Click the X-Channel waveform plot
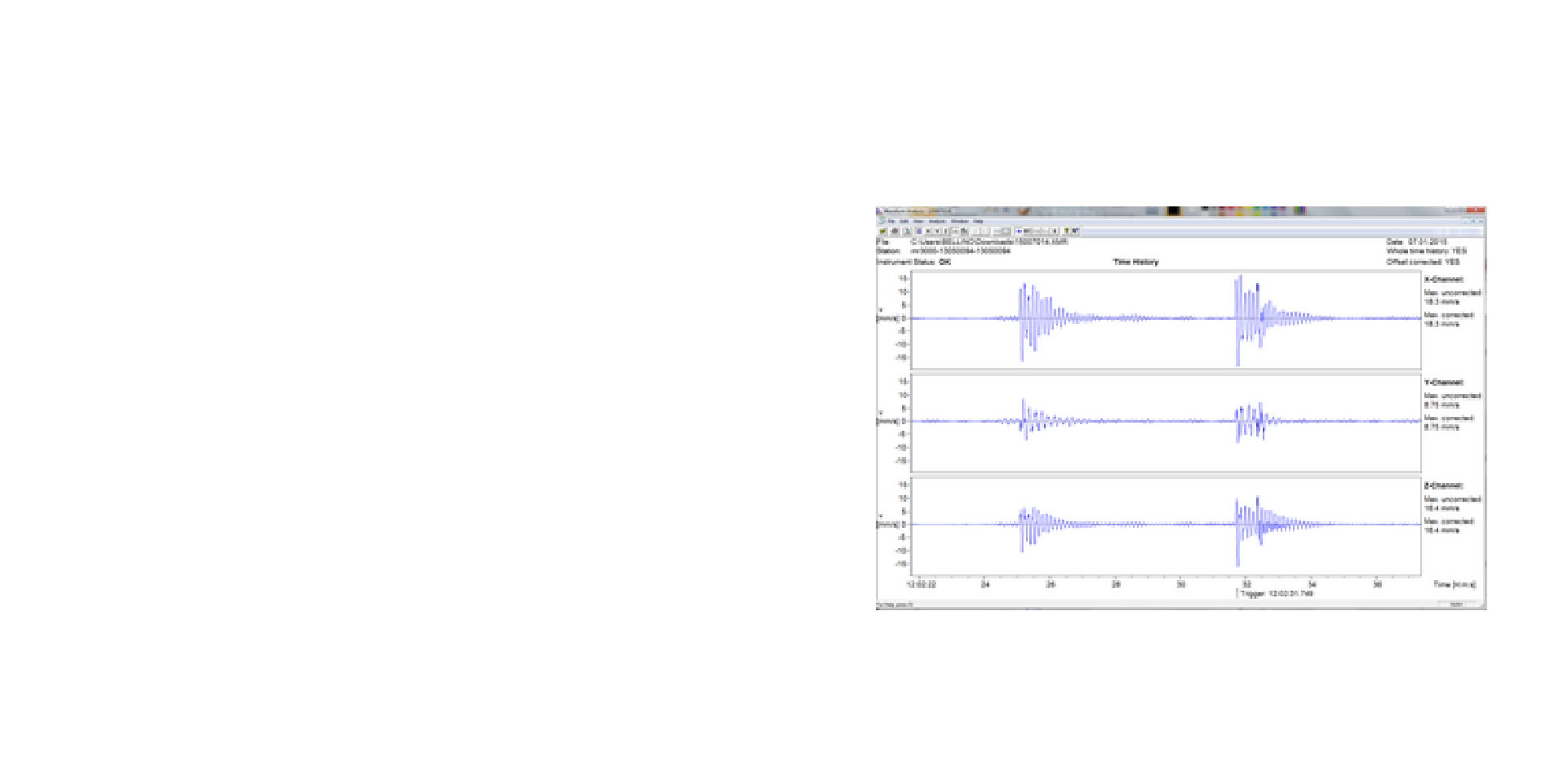Viewport: 1568px width, 784px height. [x=1166, y=319]
